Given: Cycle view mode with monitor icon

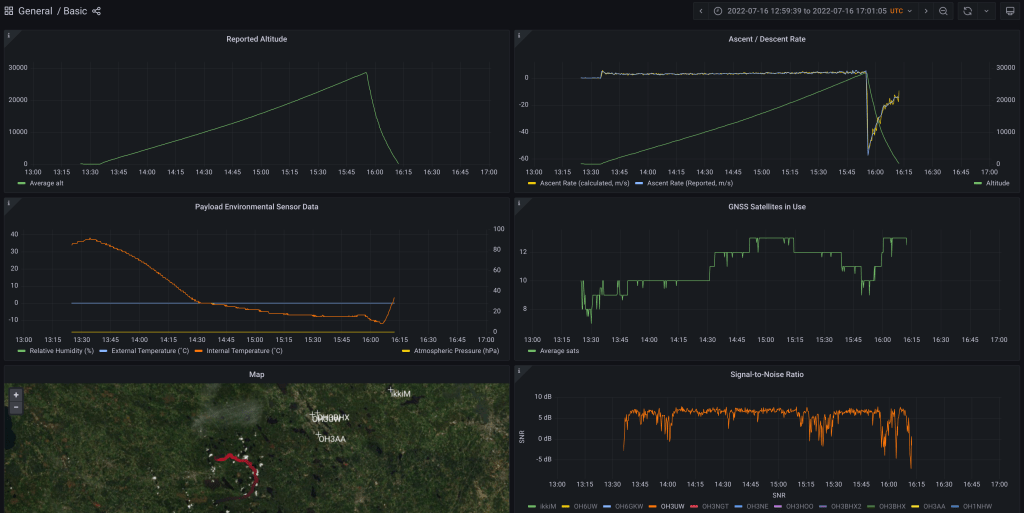Looking at the screenshot, I should [x=1008, y=11].
